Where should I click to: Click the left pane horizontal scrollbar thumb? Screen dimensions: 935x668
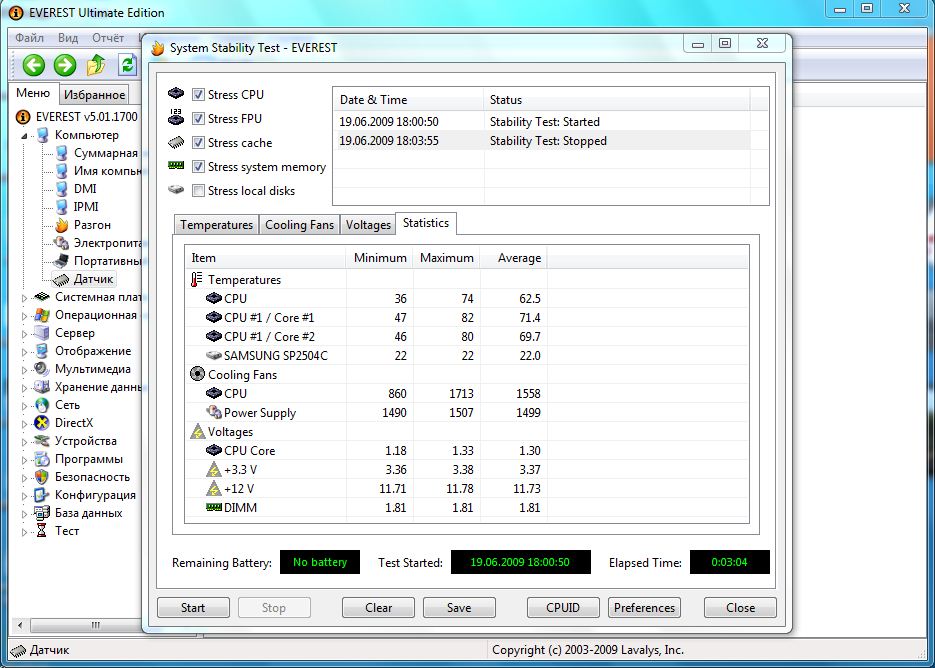[95, 625]
